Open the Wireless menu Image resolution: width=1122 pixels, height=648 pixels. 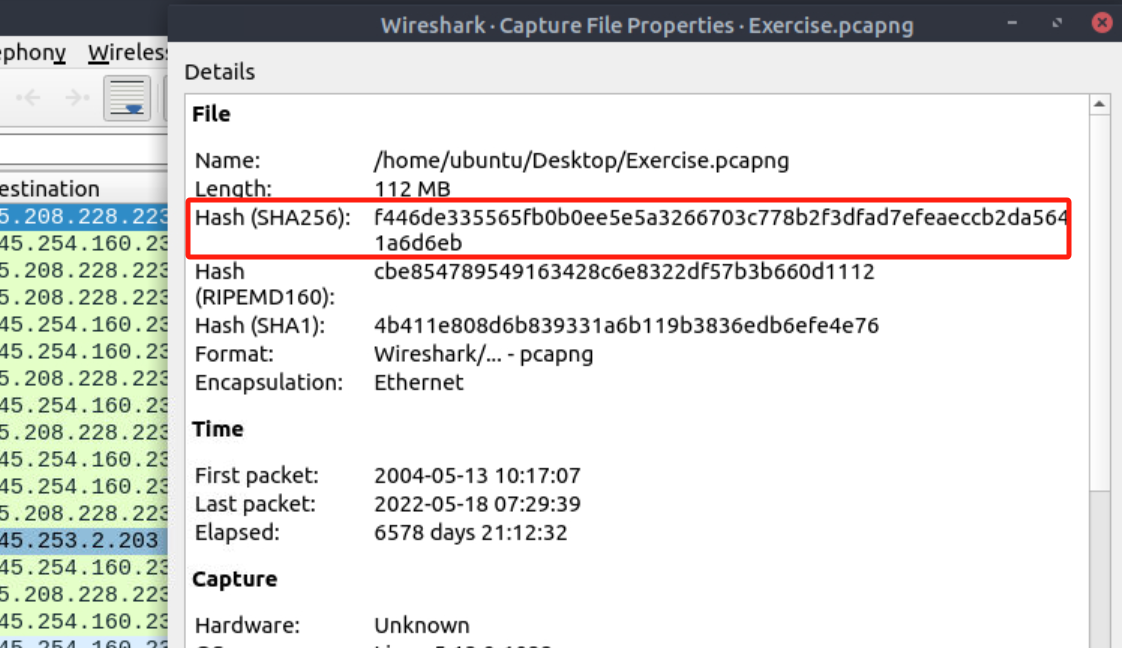click(x=127, y=52)
